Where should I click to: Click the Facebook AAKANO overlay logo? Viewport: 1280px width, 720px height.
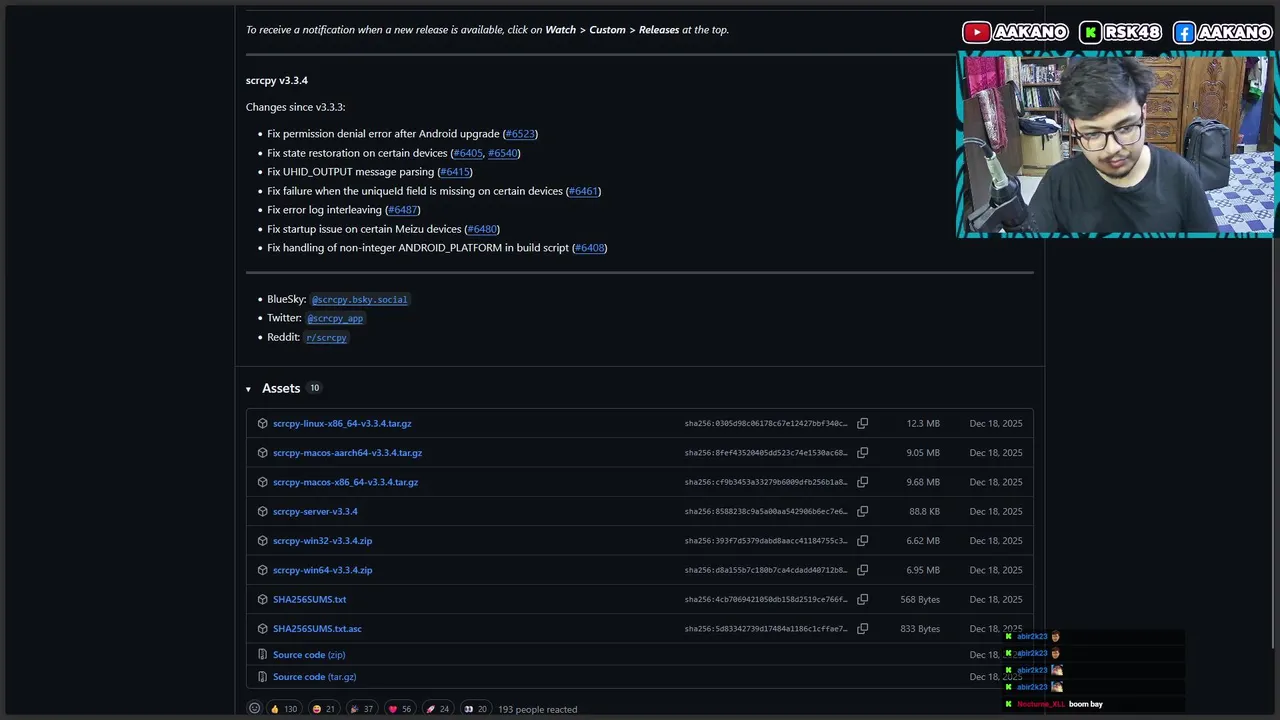(x=1222, y=33)
